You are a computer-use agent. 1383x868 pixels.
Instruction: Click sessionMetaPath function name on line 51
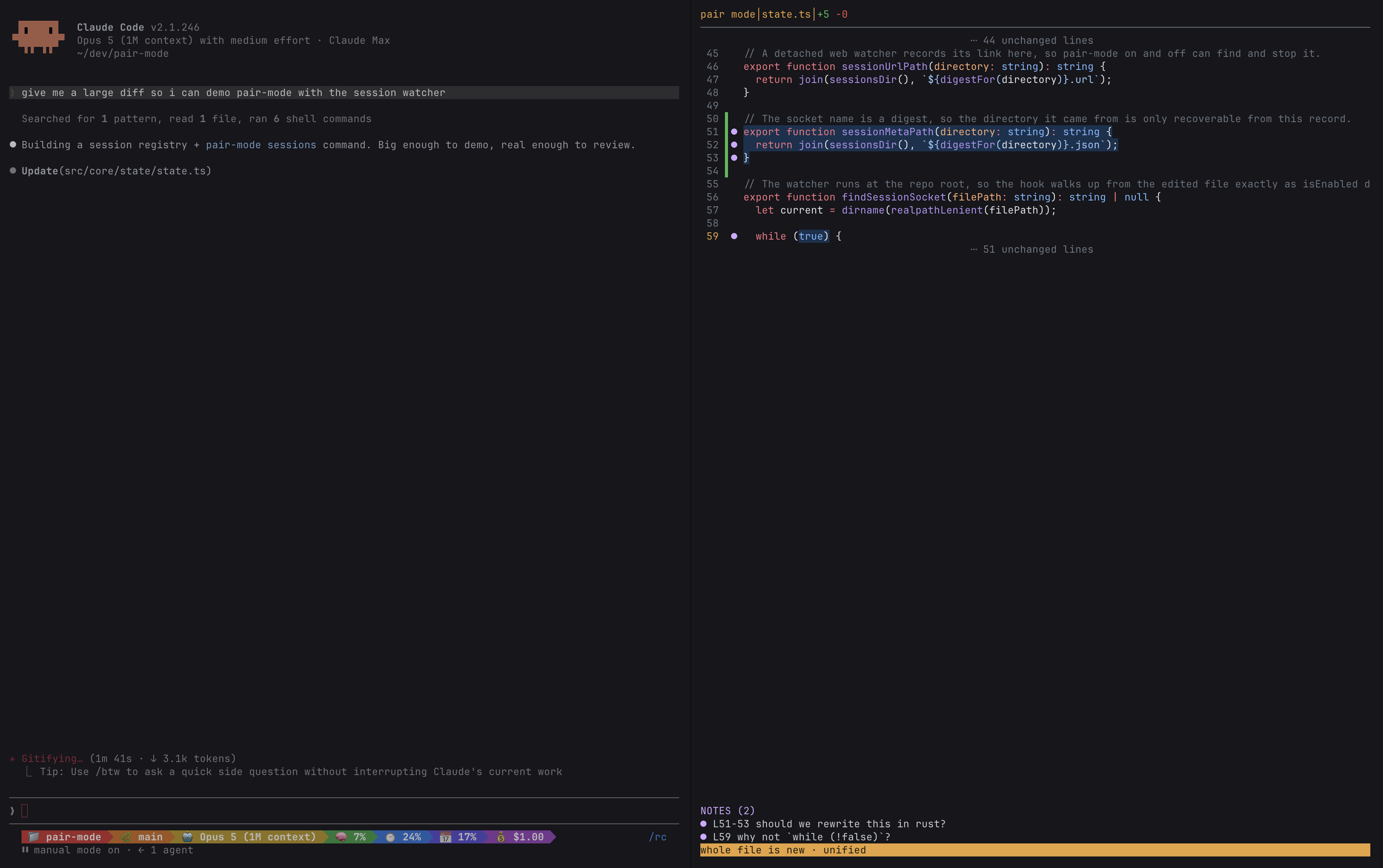tap(887, 132)
